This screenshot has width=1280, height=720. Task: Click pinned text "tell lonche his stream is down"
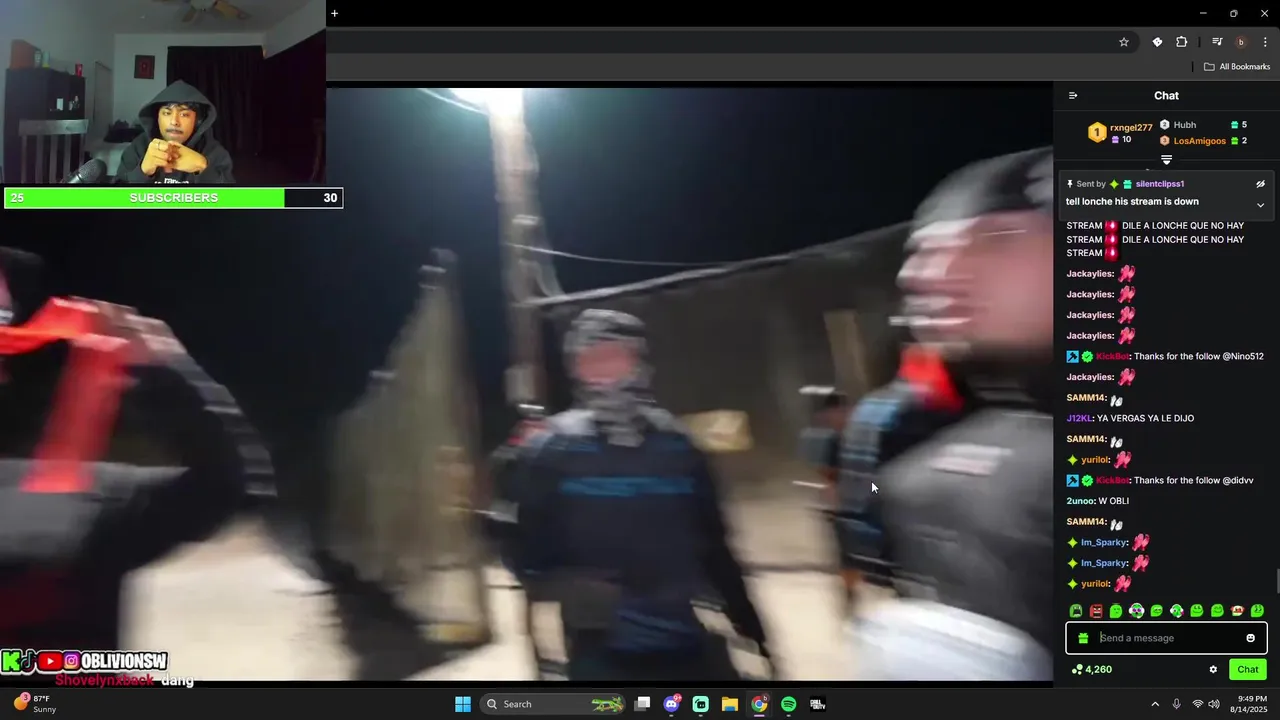1132,202
